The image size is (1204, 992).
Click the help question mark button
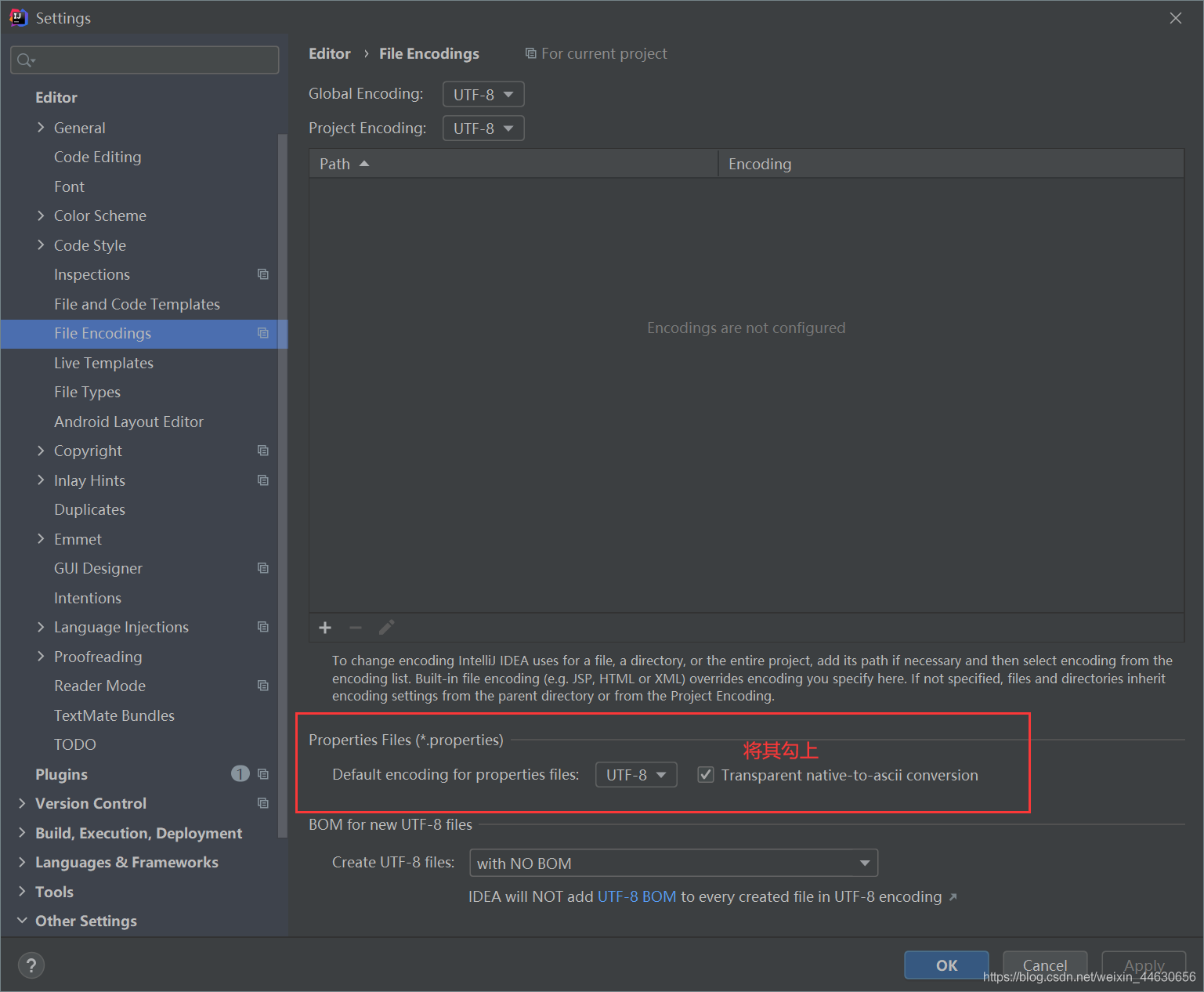[31, 965]
